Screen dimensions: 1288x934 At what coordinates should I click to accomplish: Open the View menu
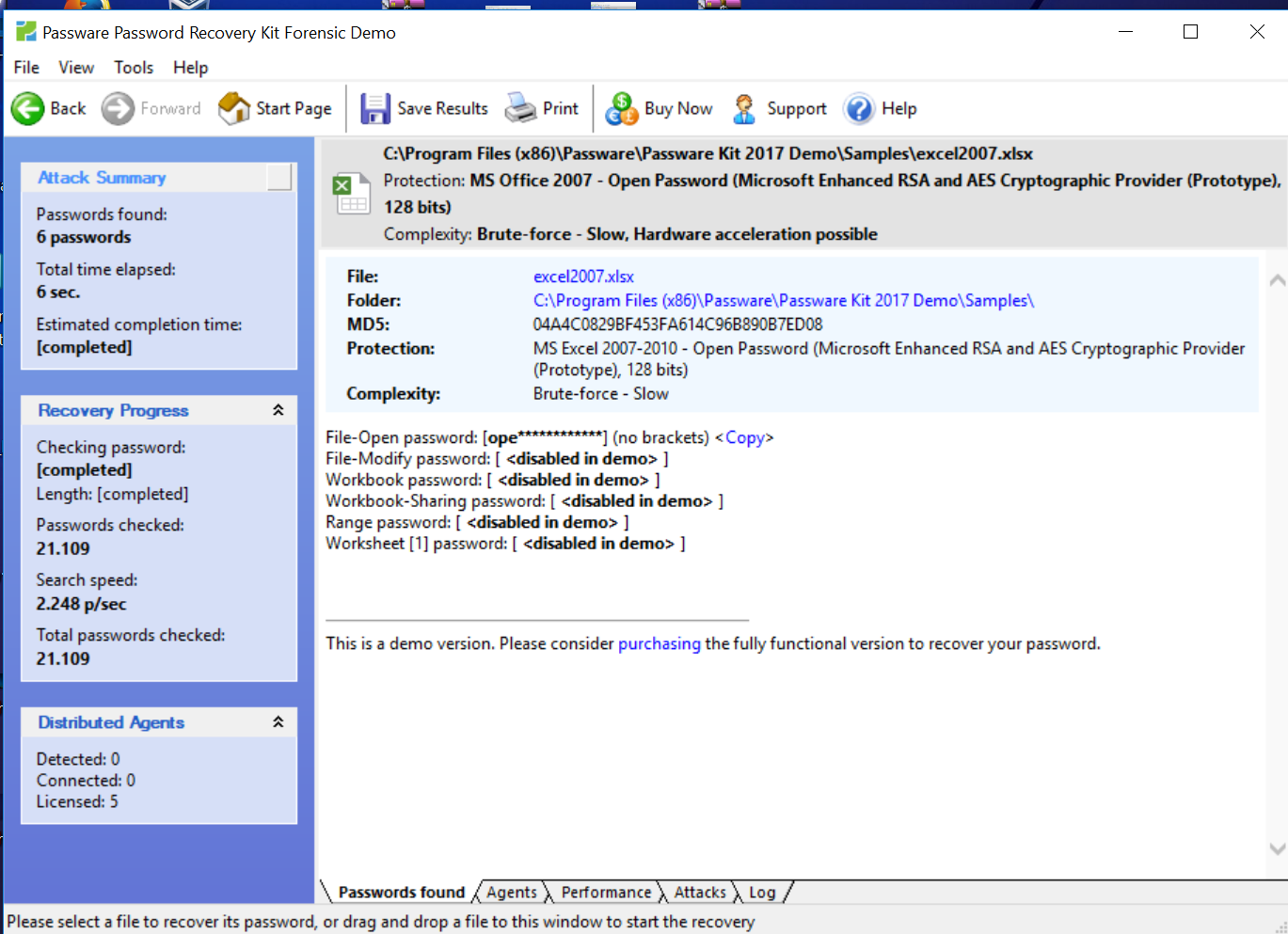pos(76,68)
